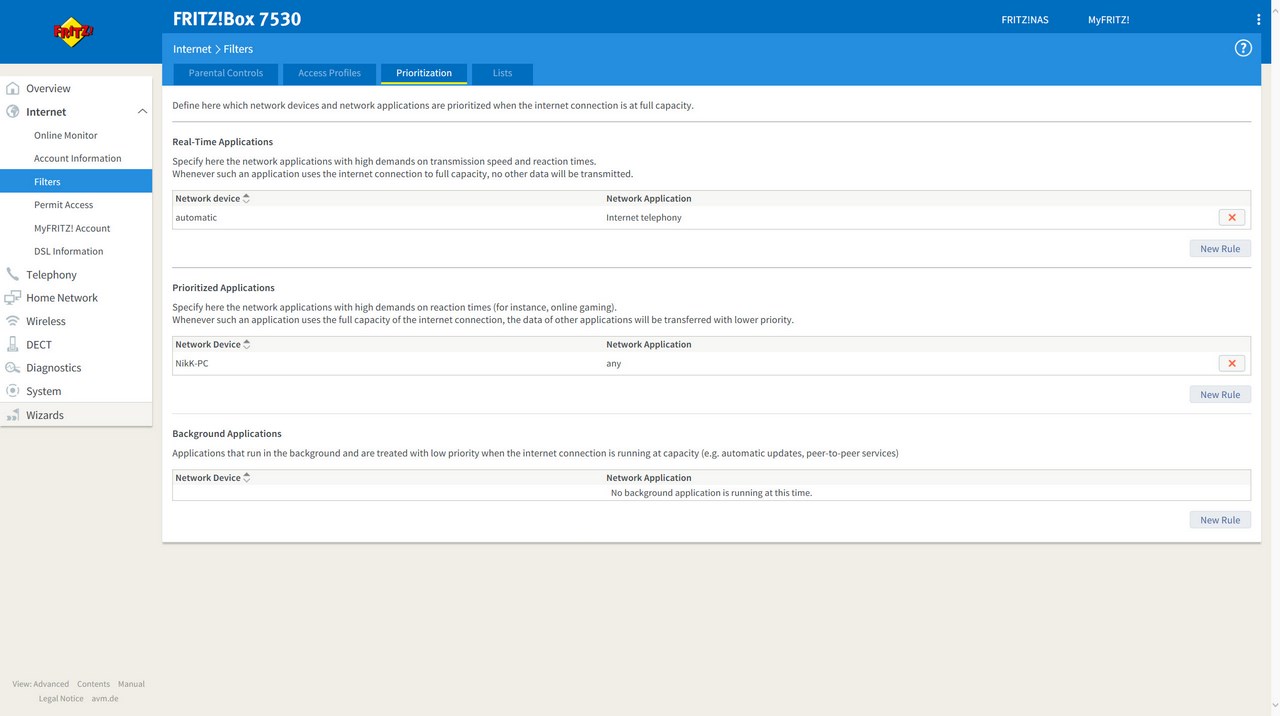Open FRITZ!NAS from the header
The image size is (1280, 716).
point(1025,20)
